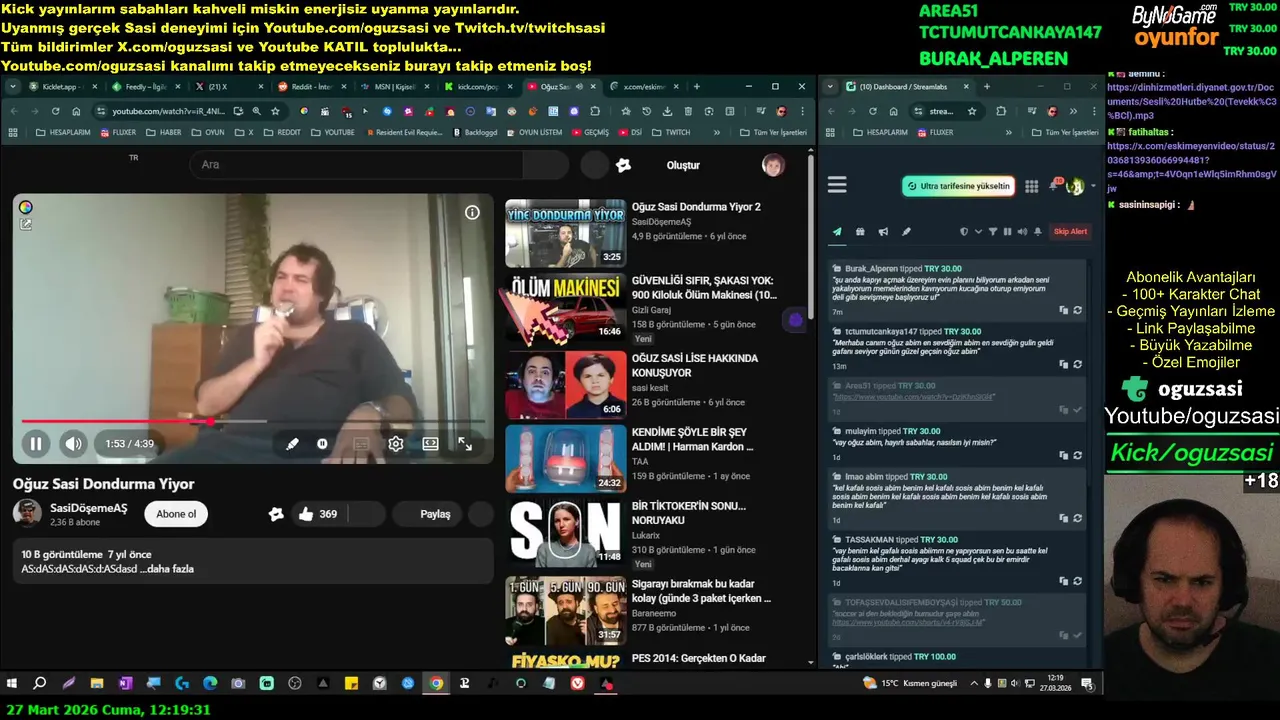Image resolution: width=1280 pixels, height=720 pixels.
Task: Open the taskbar clock and date
Action: (1055, 684)
